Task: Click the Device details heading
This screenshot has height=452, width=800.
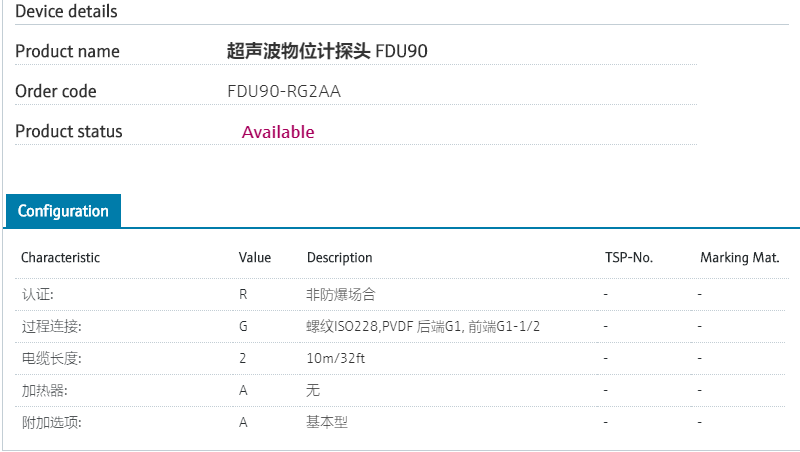Action: (x=66, y=12)
